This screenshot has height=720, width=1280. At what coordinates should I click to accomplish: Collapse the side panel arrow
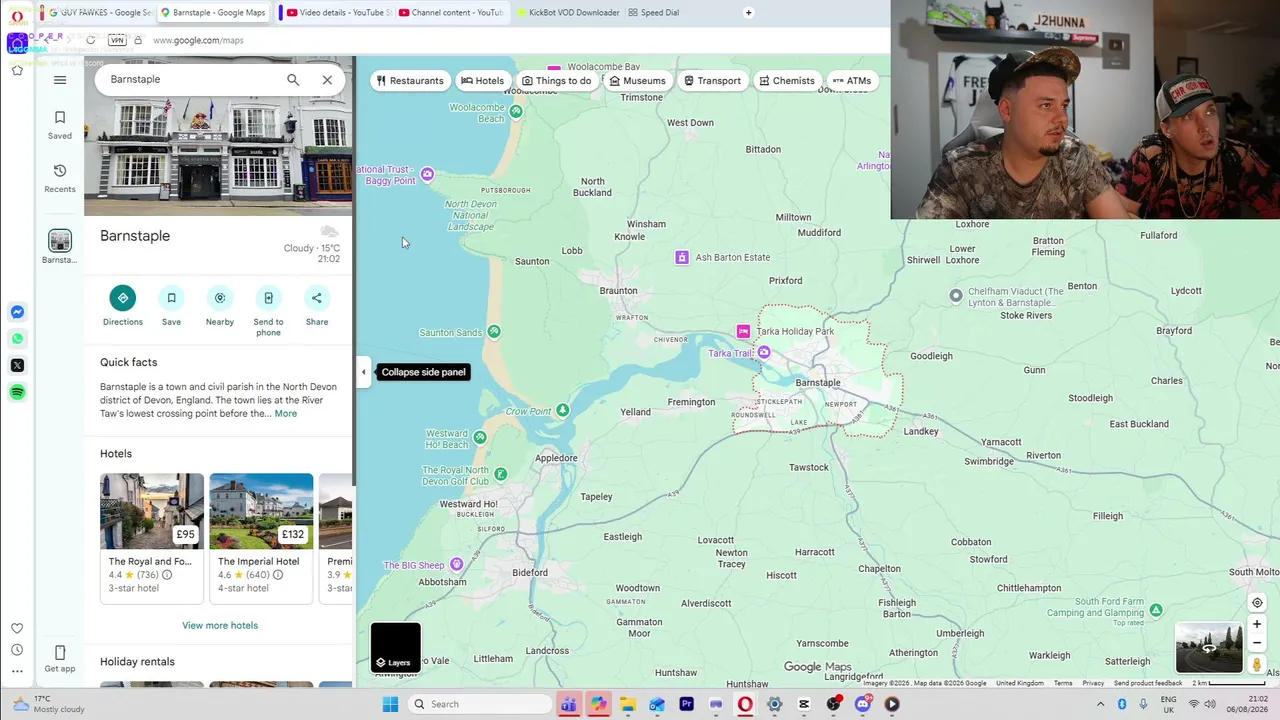(363, 372)
